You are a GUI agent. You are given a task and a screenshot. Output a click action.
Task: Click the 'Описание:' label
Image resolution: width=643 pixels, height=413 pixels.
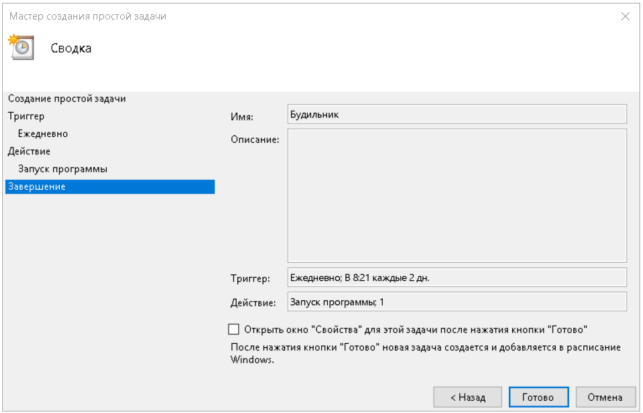(x=255, y=140)
